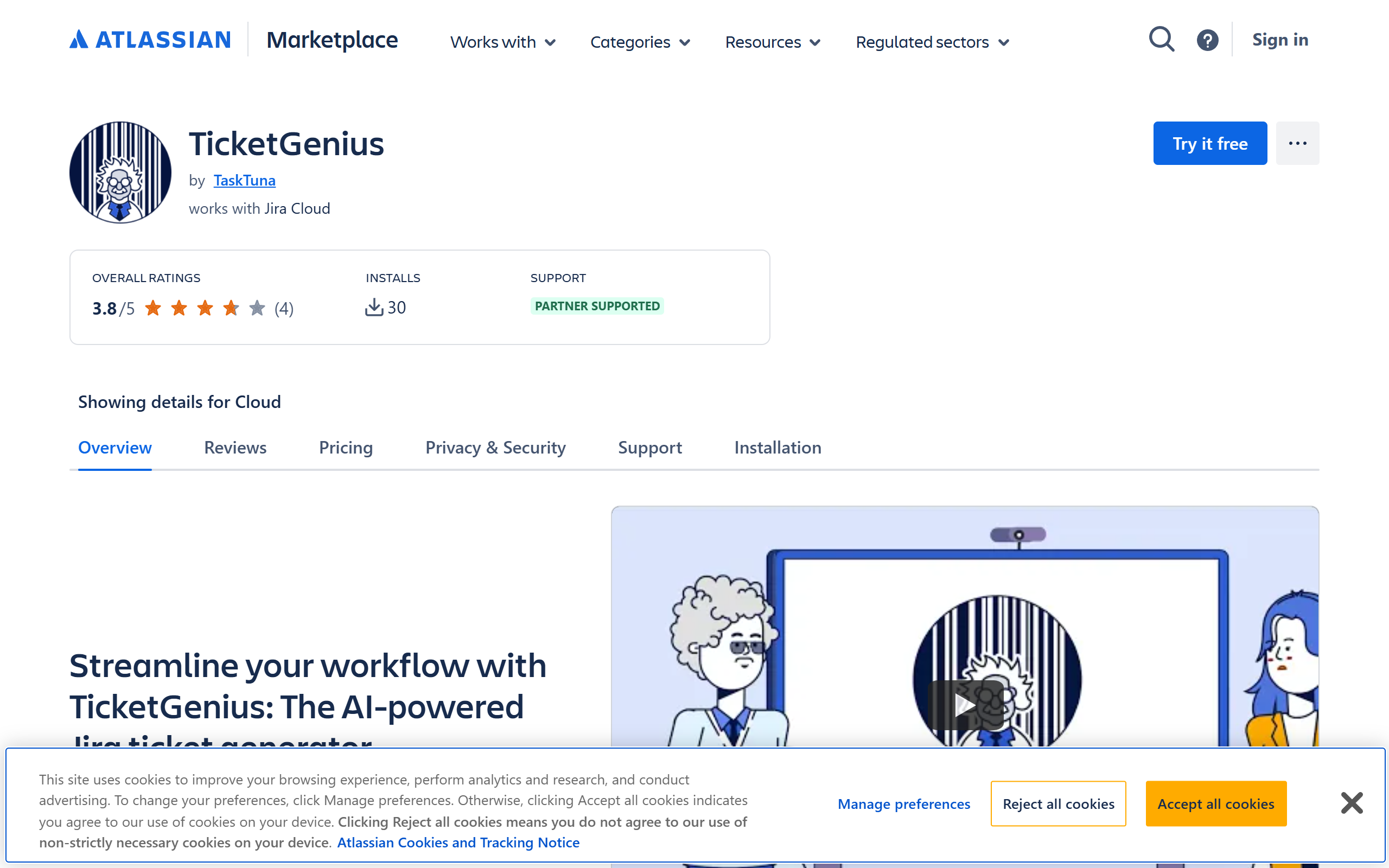Click the Atlassian logo

pos(150,40)
